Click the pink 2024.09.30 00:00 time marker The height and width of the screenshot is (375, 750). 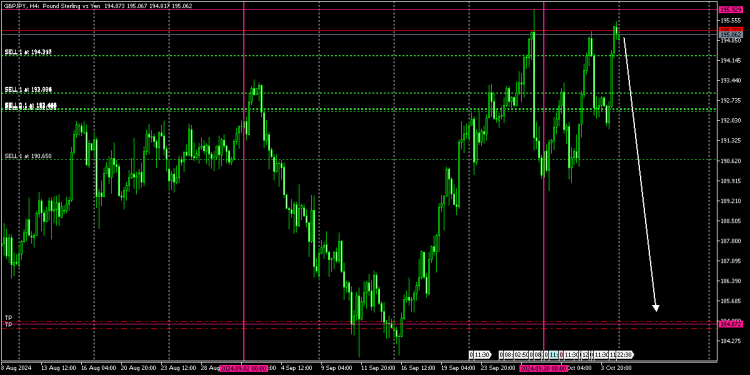point(543,368)
